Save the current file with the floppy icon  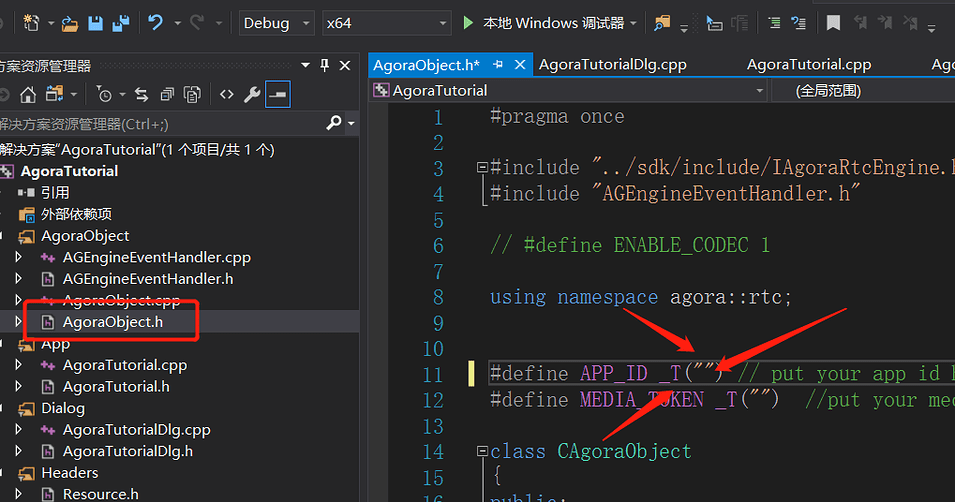(x=96, y=24)
